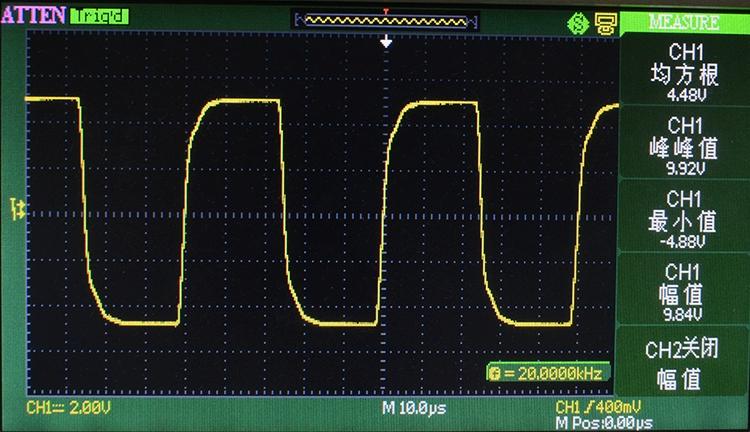
Task: Select the CH1 峰峰值 9.92V measurement
Action: (x=684, y=144)
